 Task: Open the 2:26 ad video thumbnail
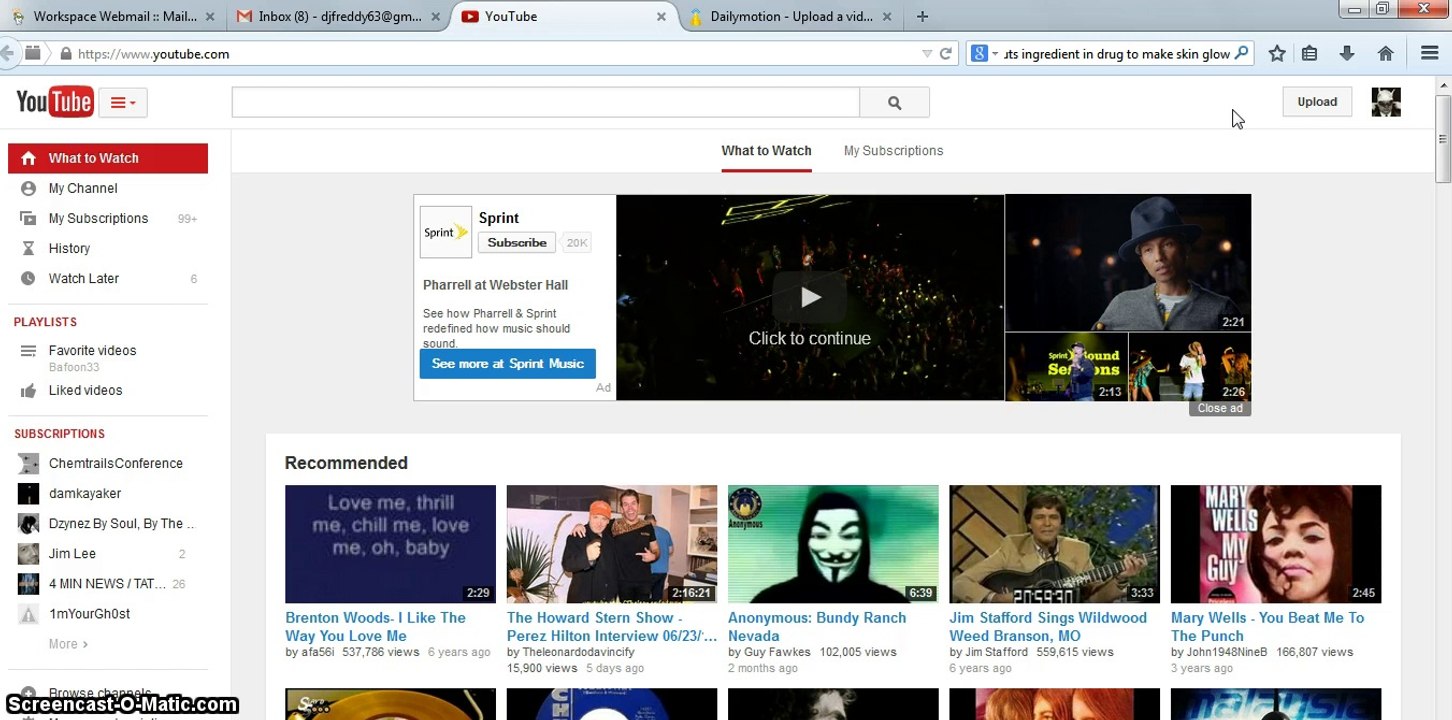pos(1190,367)
